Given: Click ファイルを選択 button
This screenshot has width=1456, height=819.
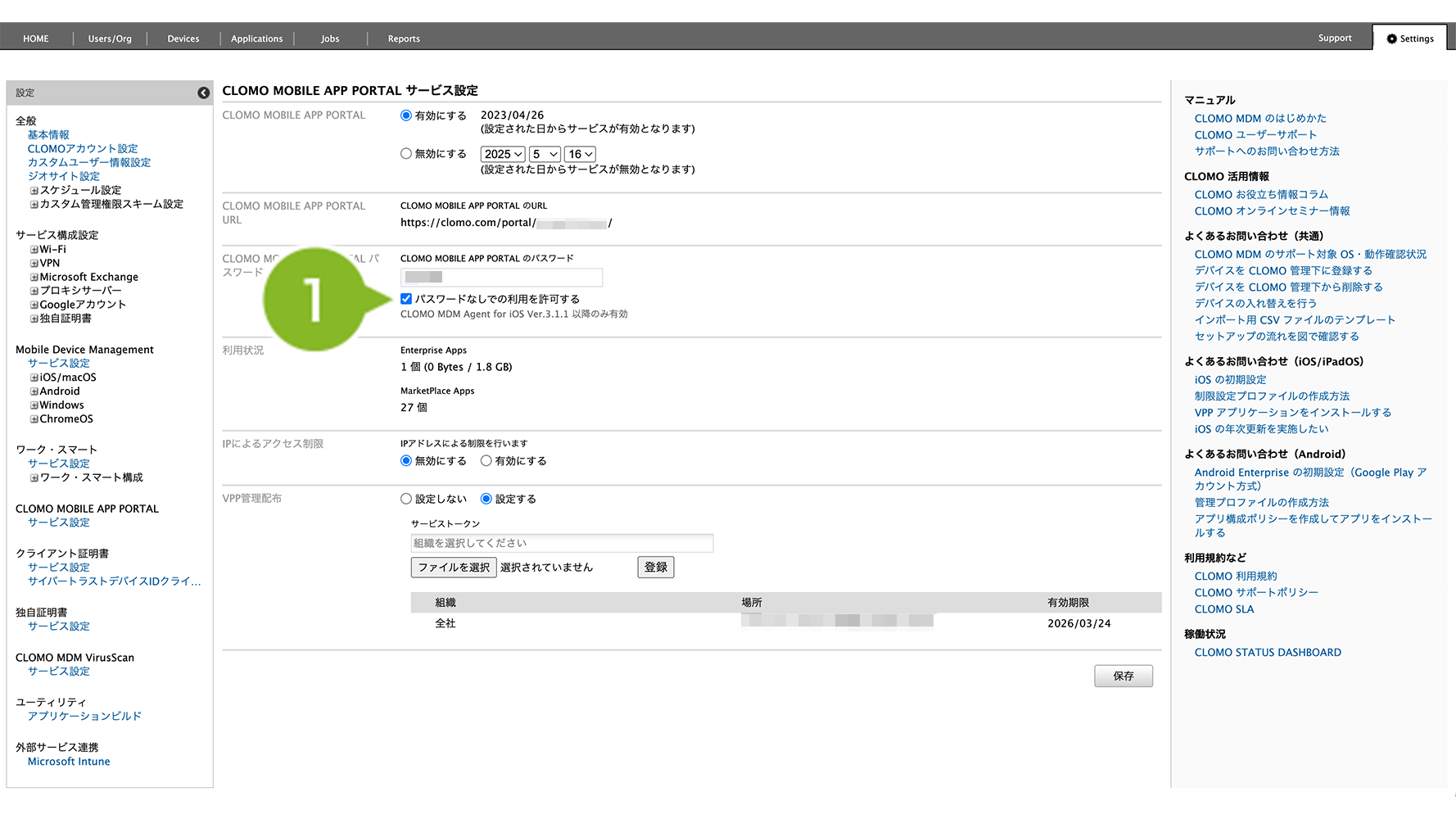Looking at the screenshot, I should coord(454,568).
